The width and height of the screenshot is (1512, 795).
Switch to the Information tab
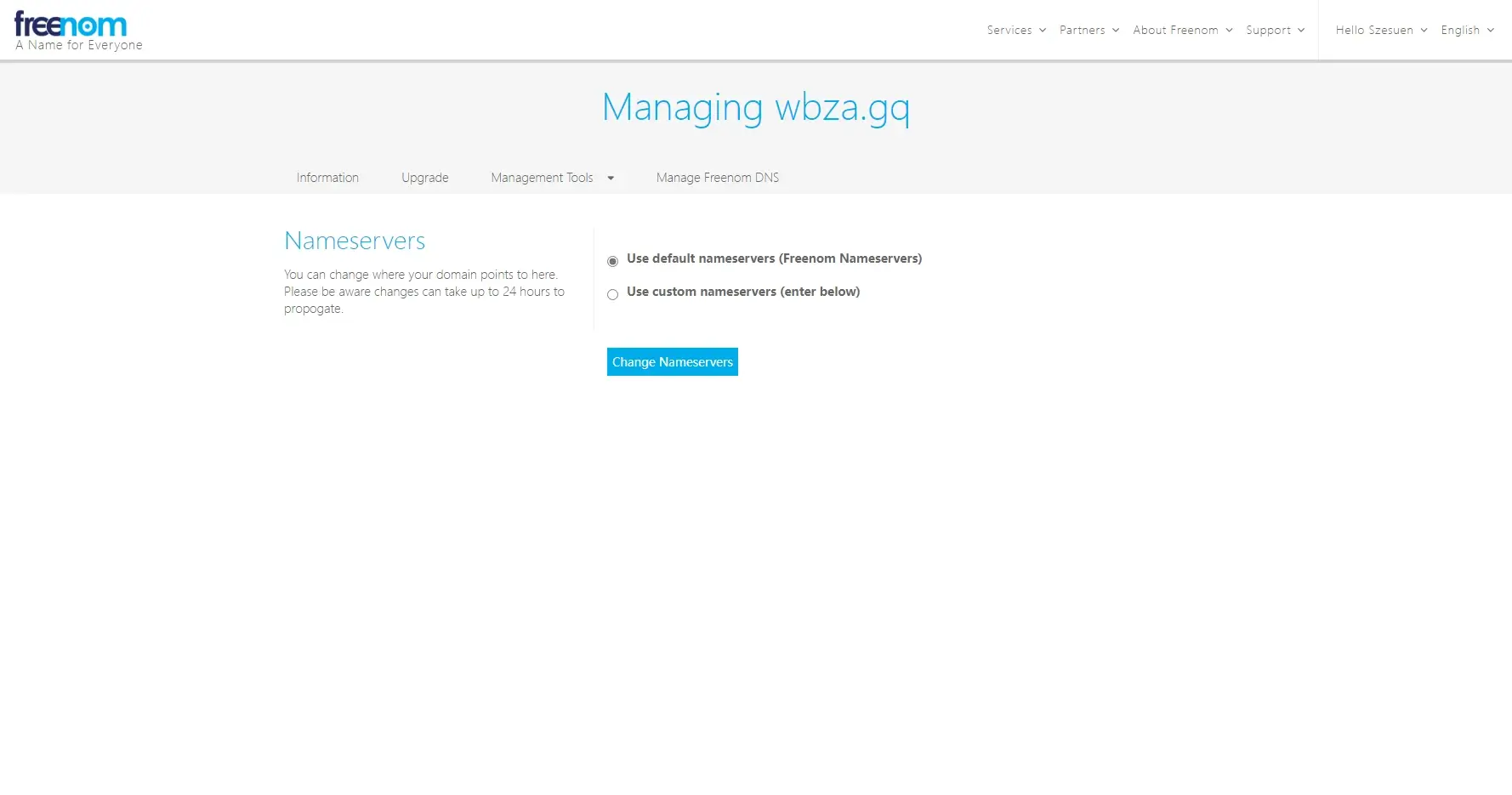(x=327, y=178)
